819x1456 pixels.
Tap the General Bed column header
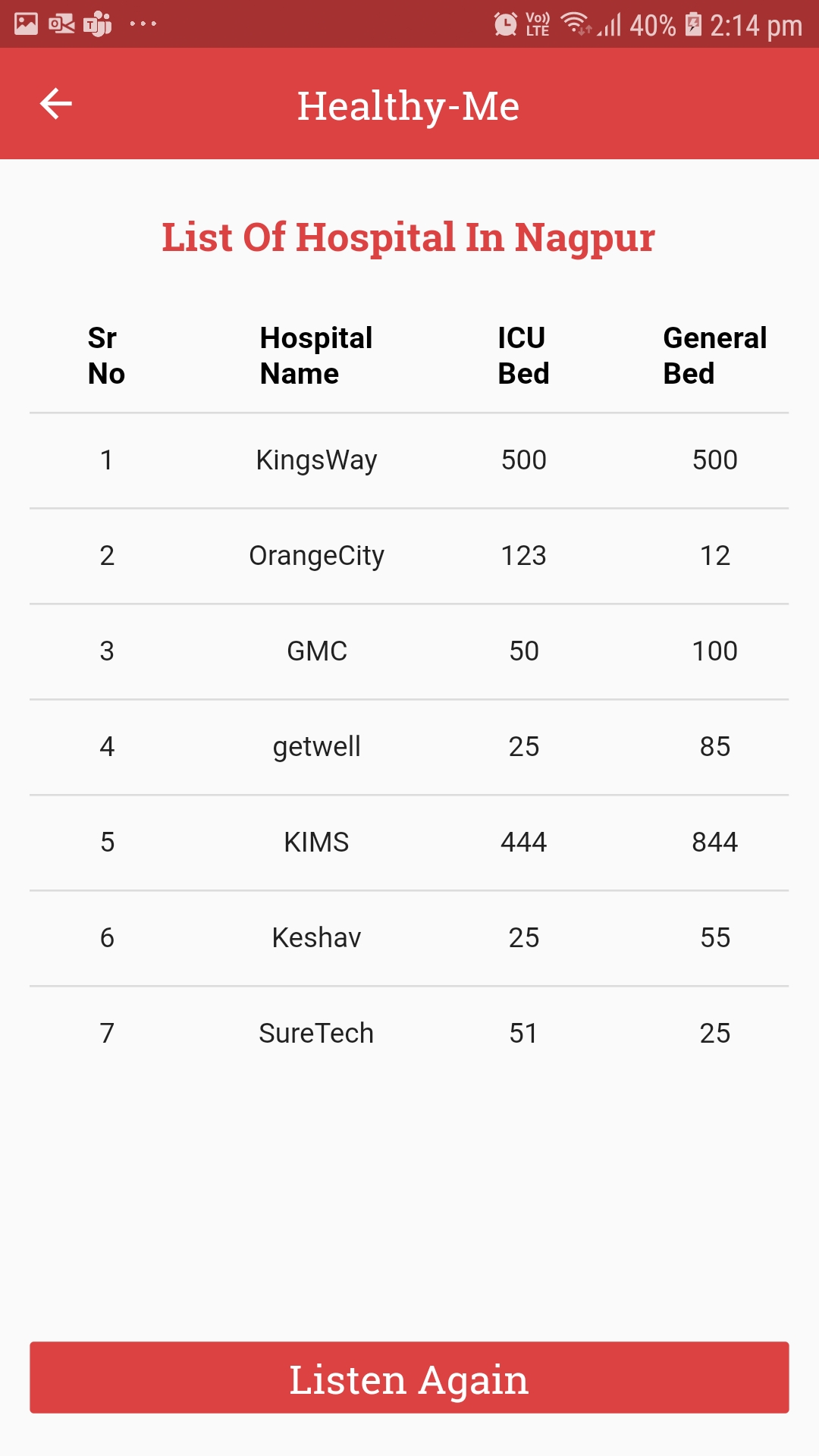click(x=715, y=356)
